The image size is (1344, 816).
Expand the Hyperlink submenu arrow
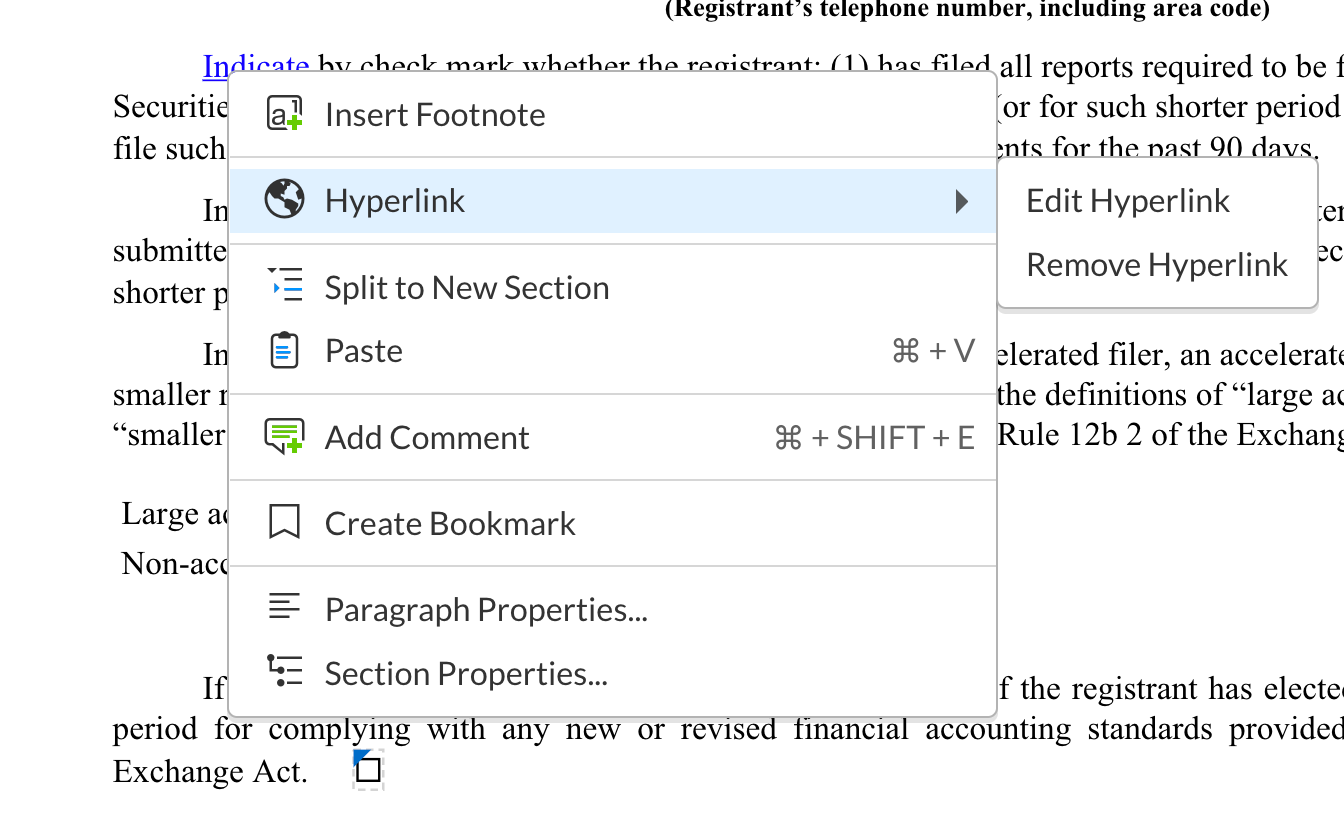coord(961,201)
